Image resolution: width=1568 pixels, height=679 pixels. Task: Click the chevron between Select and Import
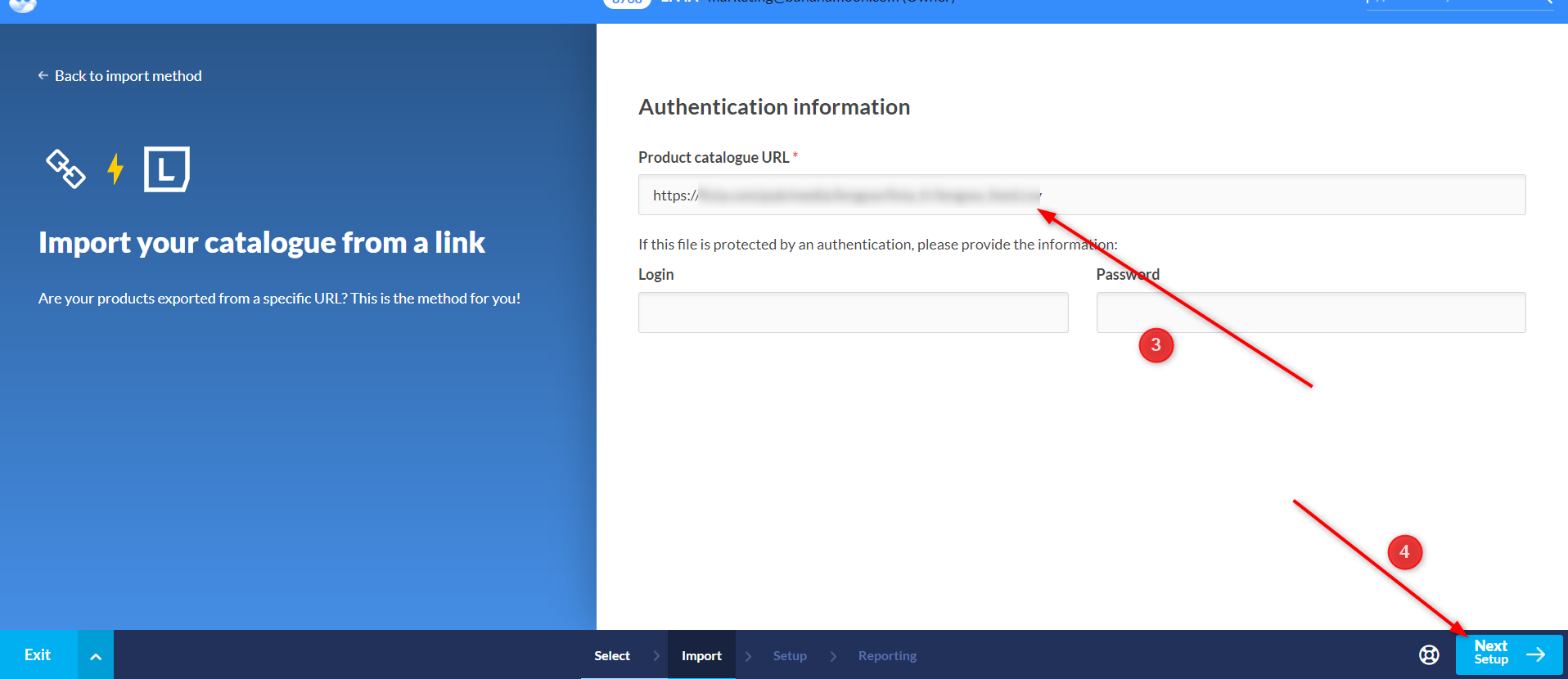[656, 655]
